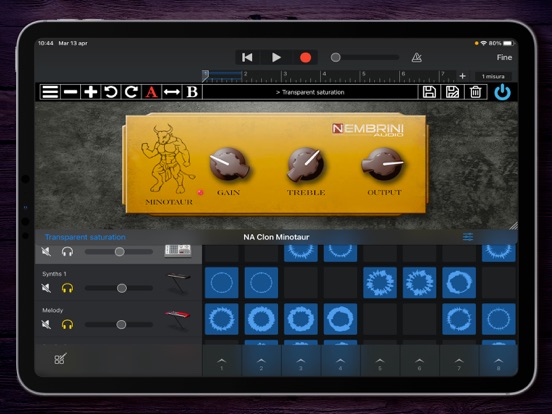
Task: Open the Transparent saturation preset link
Action: tap(85, 237)
